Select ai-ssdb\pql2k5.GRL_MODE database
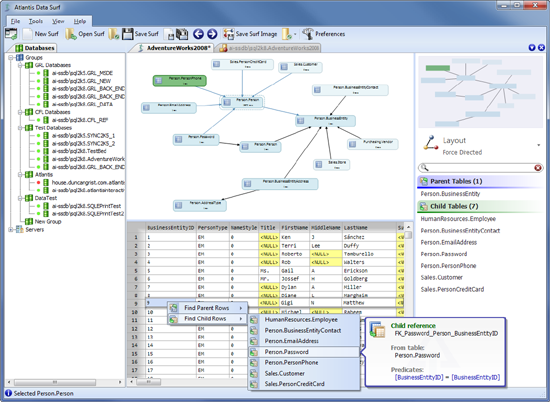 (x=82, y=73)
